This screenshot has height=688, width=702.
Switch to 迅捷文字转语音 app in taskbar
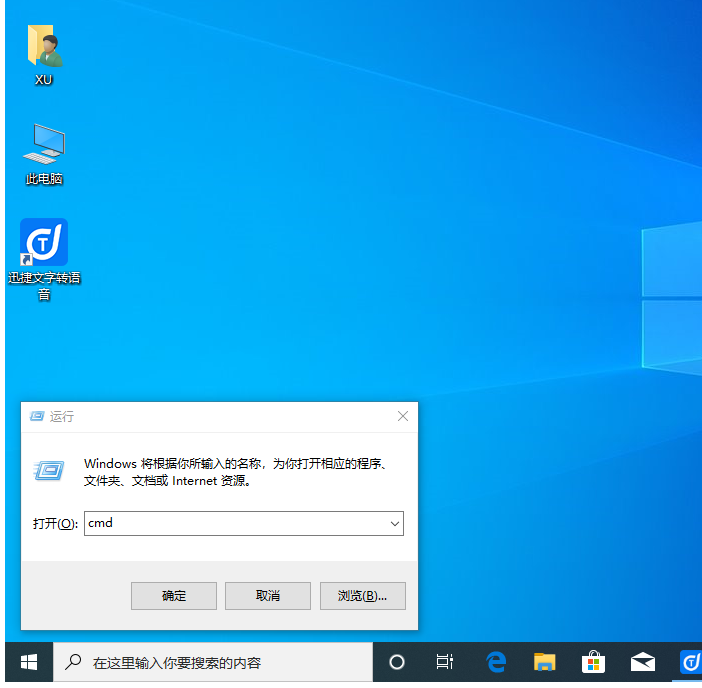[689, 662]
